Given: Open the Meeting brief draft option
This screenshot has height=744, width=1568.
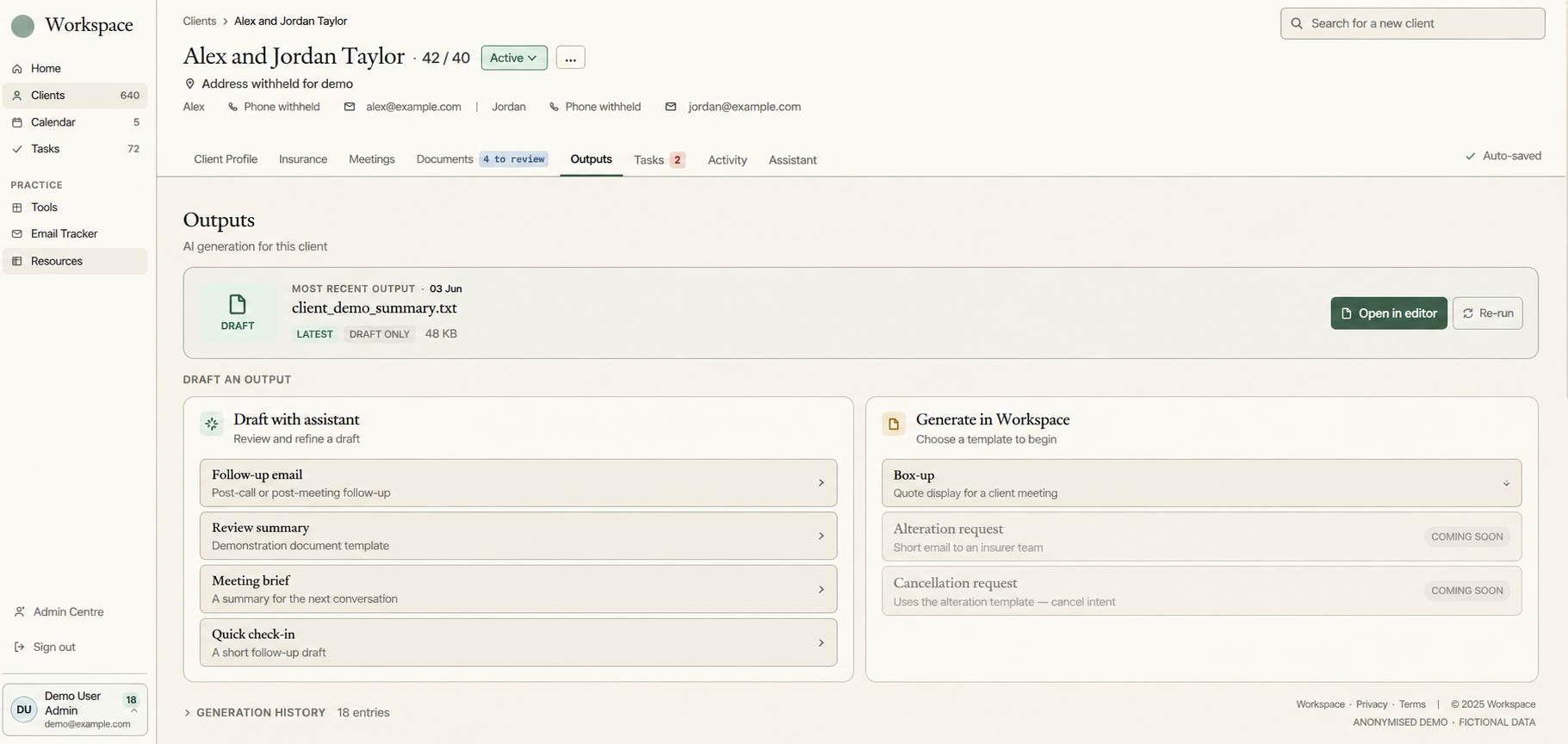Looking at the screenshot, I should pos(518,589).
